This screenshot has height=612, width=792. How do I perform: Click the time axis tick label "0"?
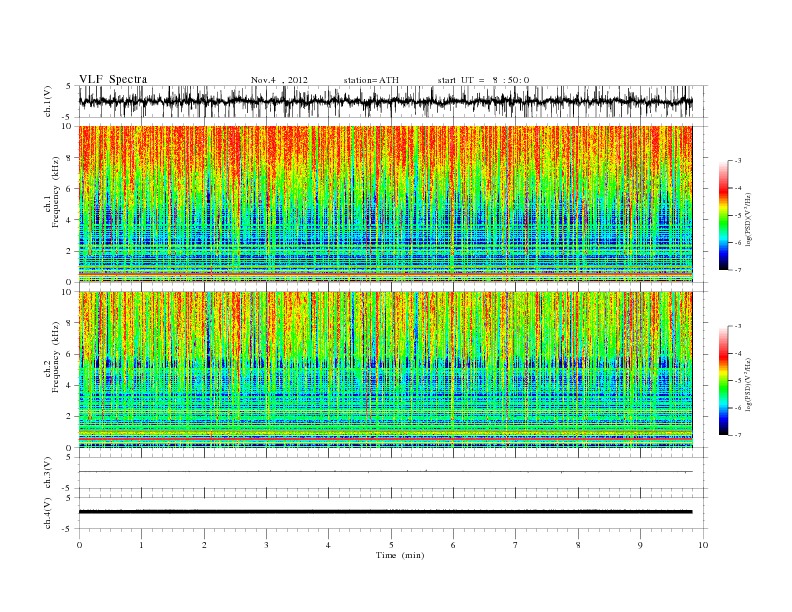(x=79, y=545)
